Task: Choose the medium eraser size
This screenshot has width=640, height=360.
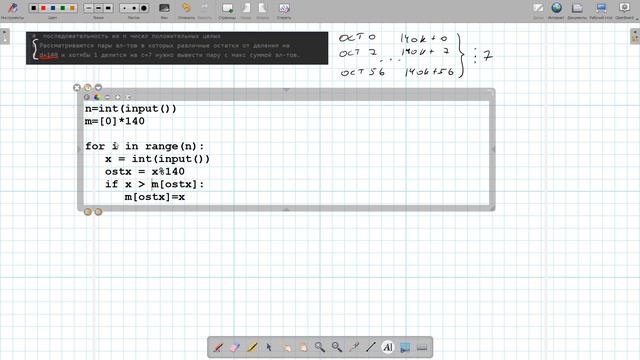Action: 134,8
